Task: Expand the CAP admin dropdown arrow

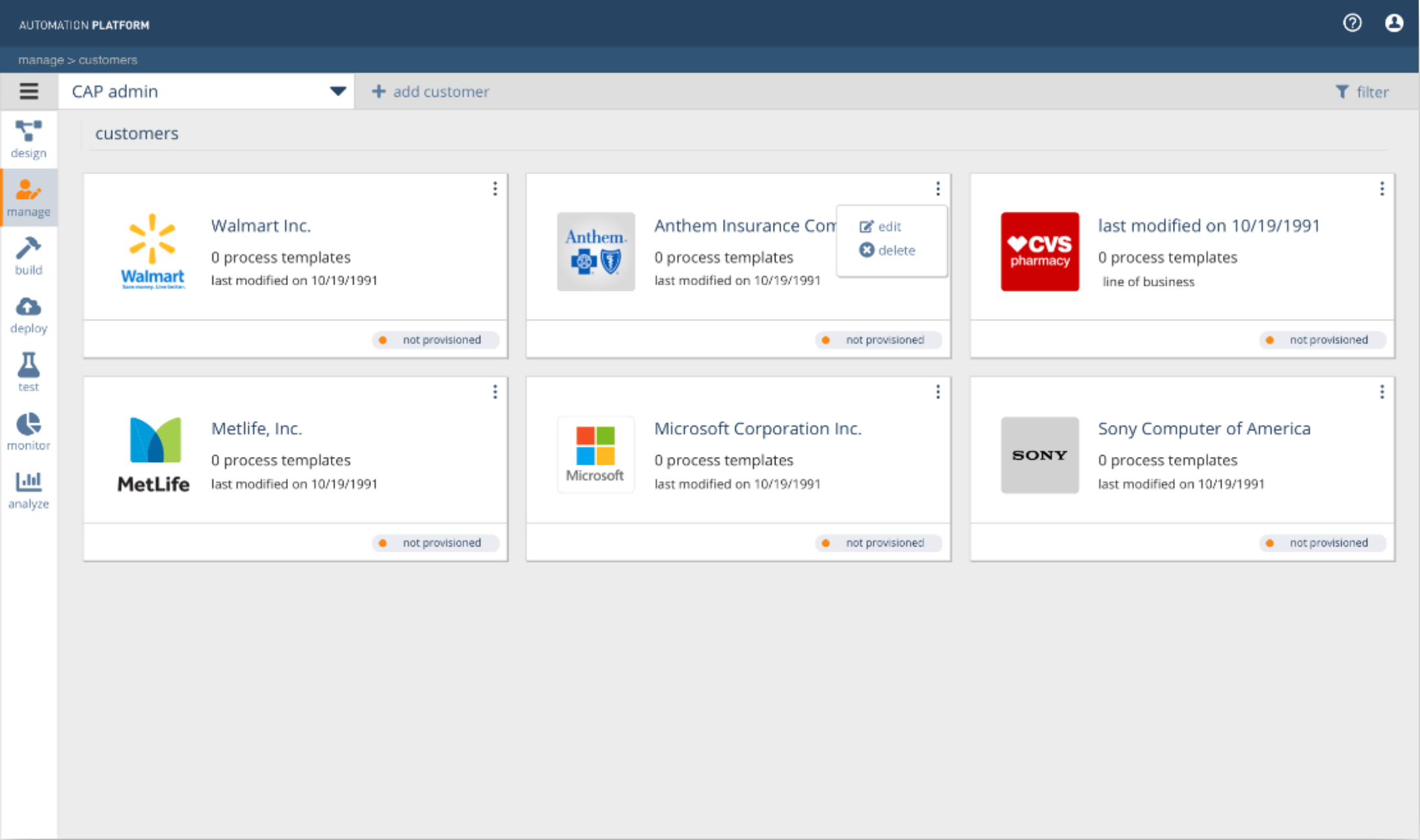Action: (x=338, y=91)
